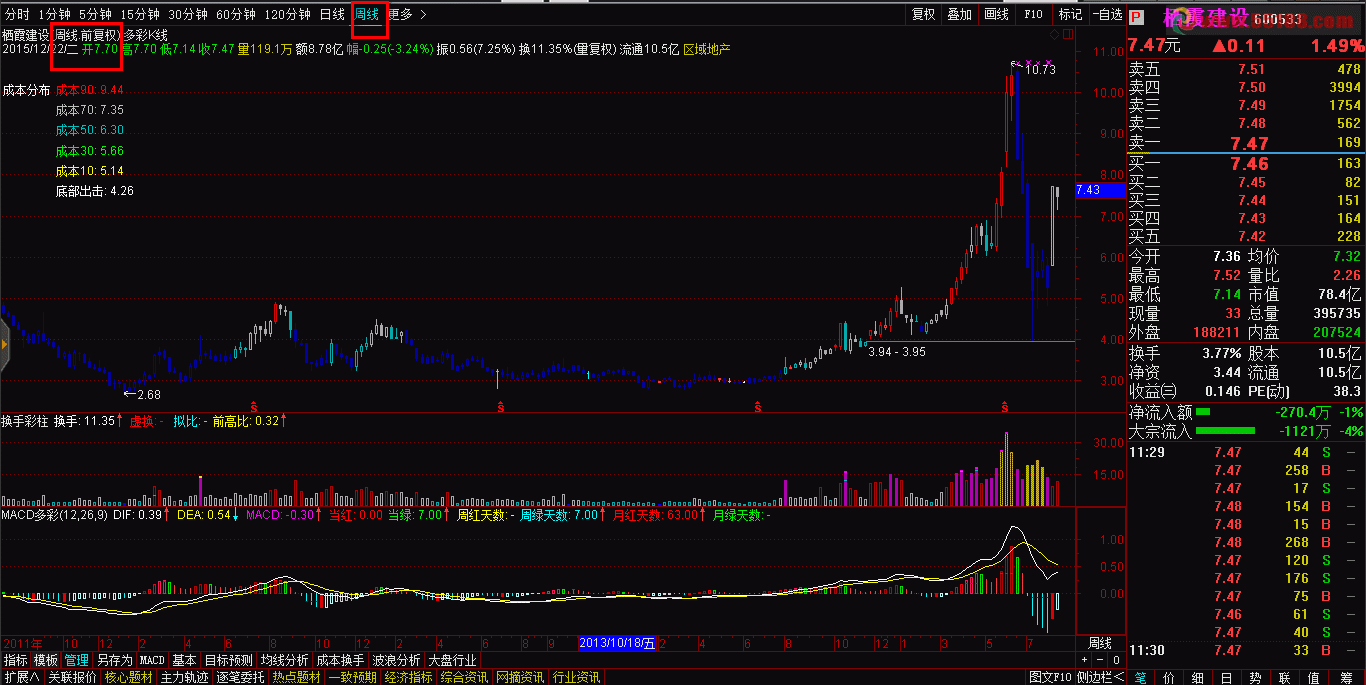Switch to the 日线 daily chart
1366x685 pixels.
point(333,14)
